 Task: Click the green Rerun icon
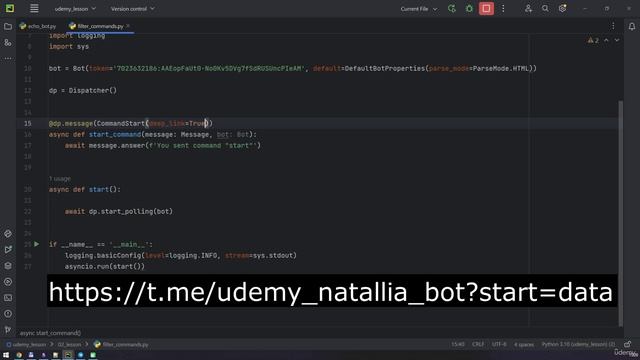452,9
